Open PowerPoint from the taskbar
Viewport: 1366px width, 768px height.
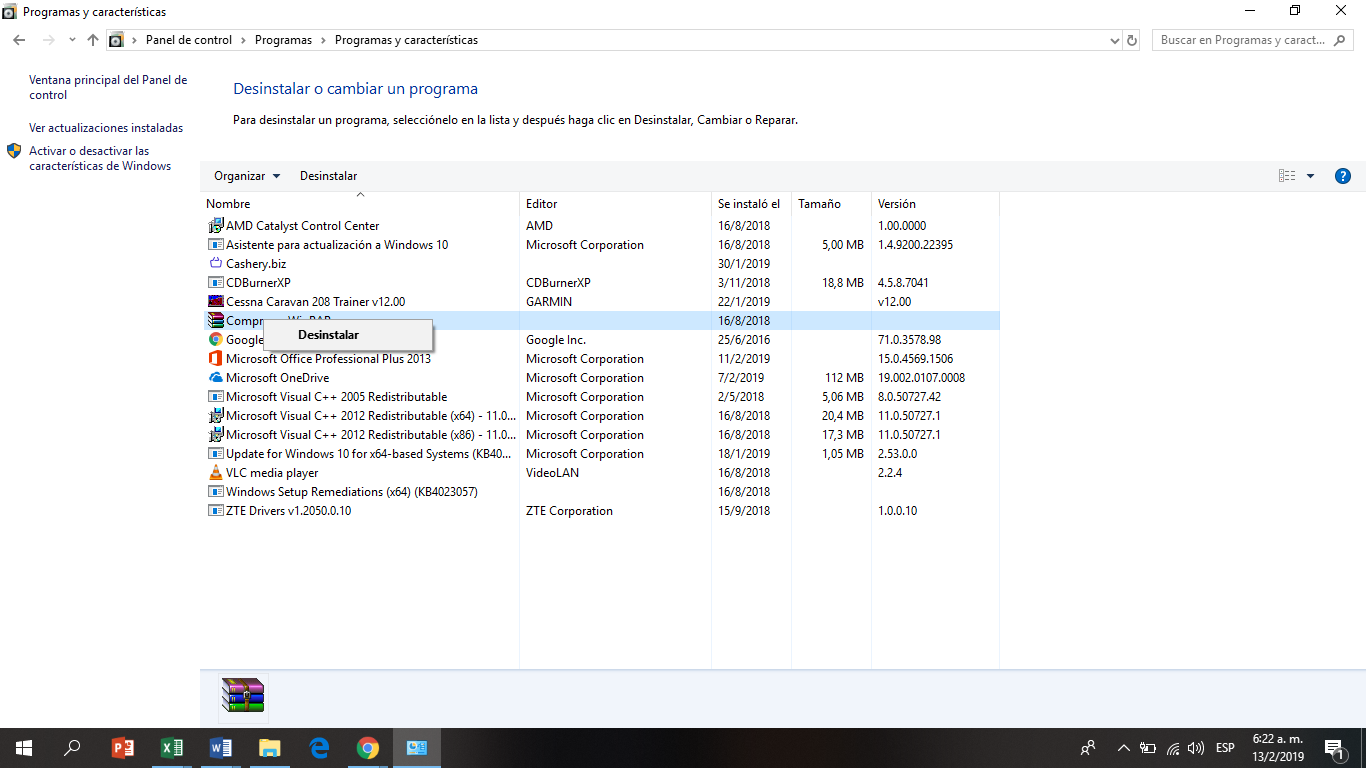123,748
